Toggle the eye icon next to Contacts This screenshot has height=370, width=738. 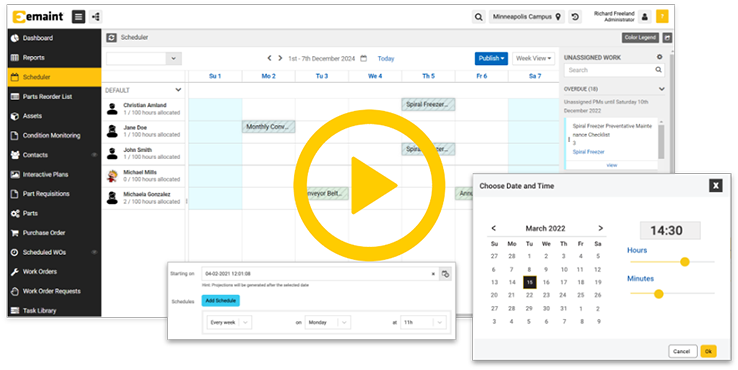[94, 155]
